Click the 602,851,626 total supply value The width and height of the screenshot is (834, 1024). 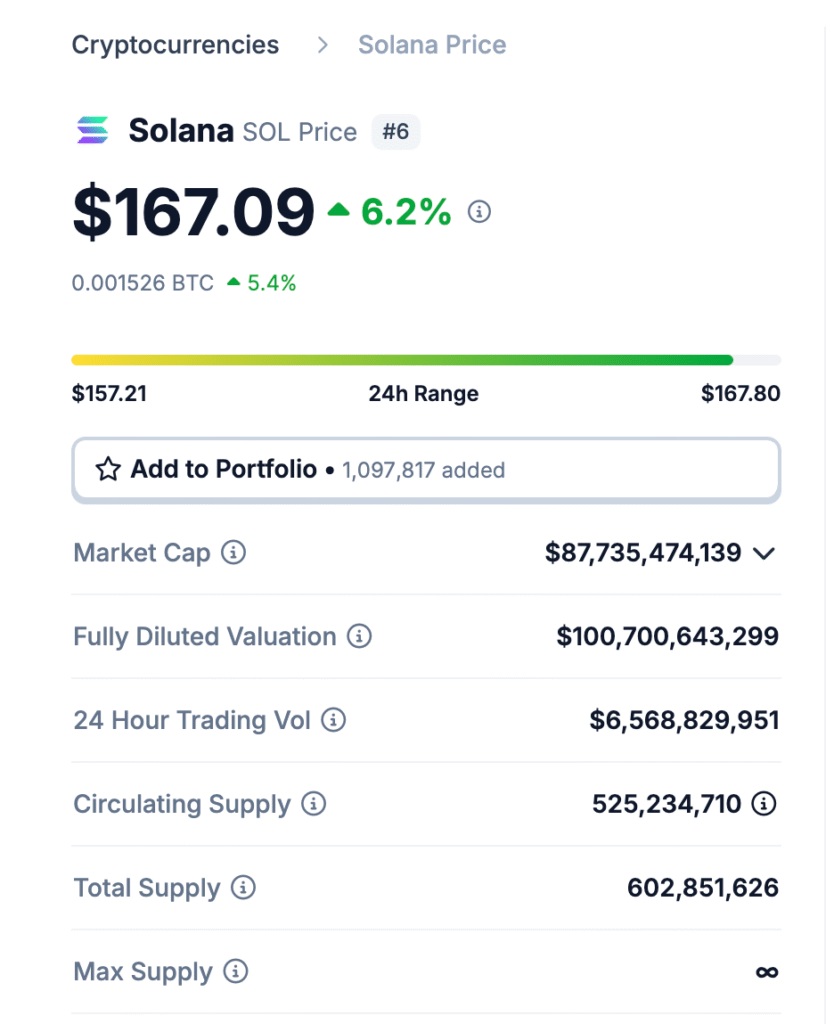(x=703, y=888)
